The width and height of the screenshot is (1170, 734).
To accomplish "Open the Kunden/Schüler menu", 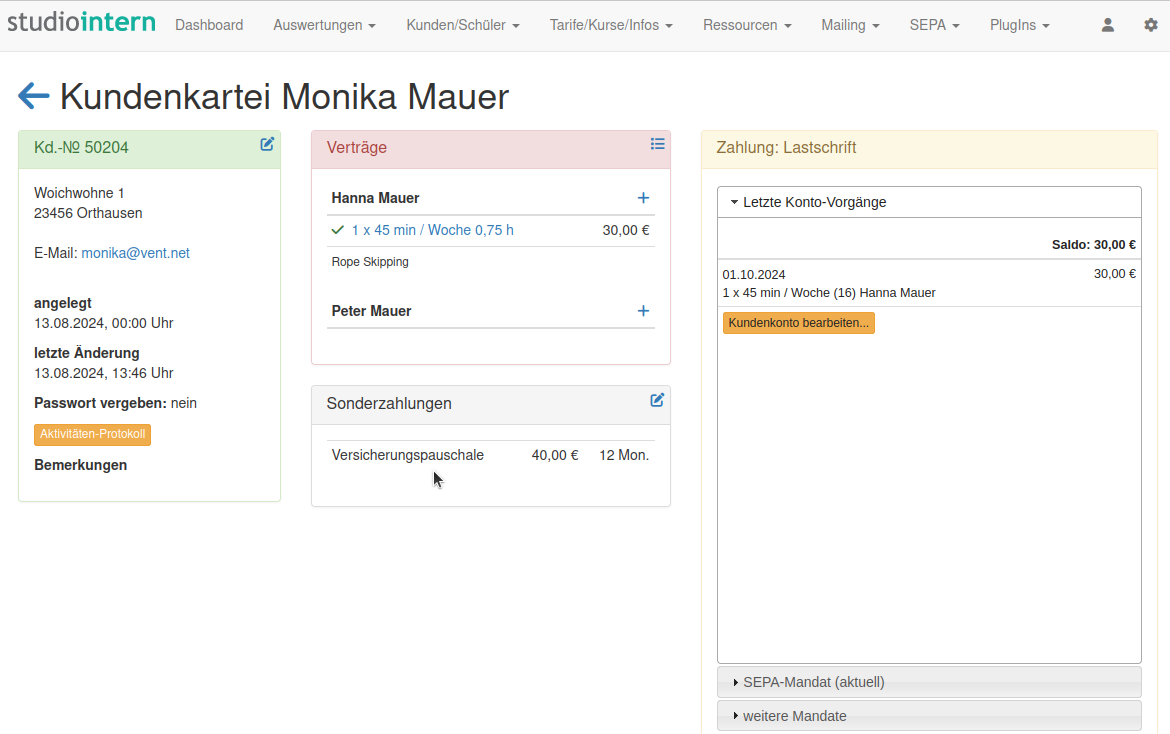I will tap(462, 25).
